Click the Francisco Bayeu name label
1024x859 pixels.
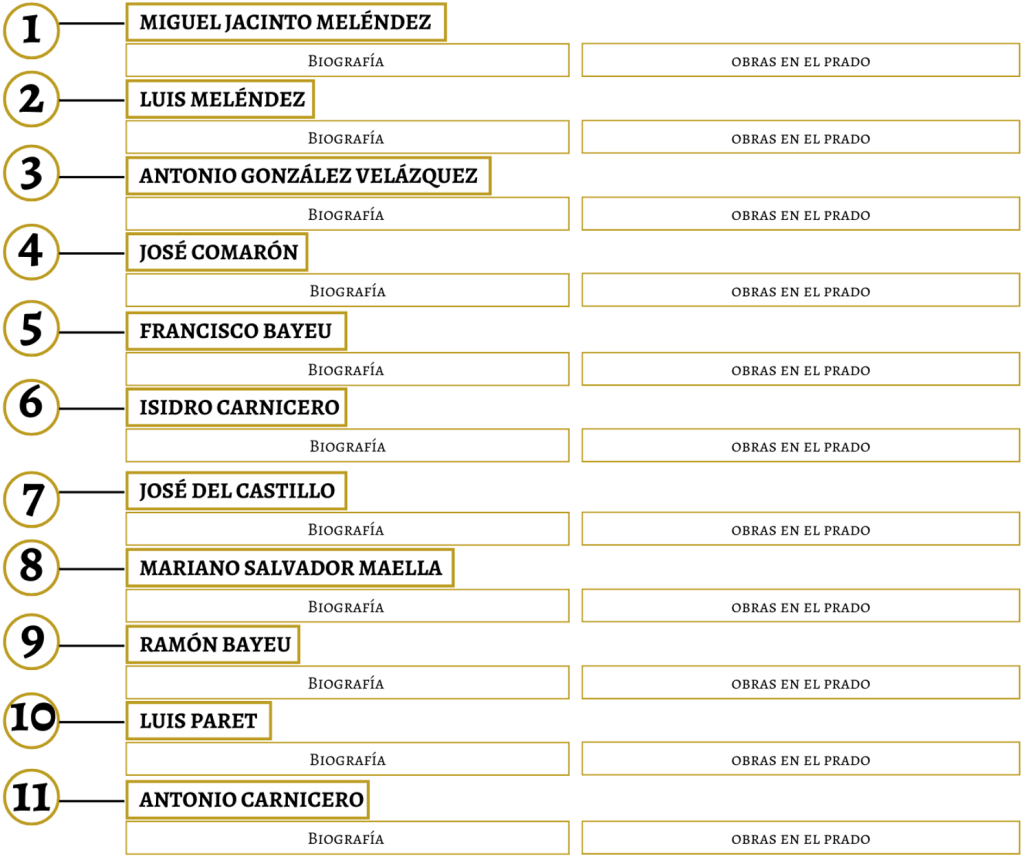(236, 331)
